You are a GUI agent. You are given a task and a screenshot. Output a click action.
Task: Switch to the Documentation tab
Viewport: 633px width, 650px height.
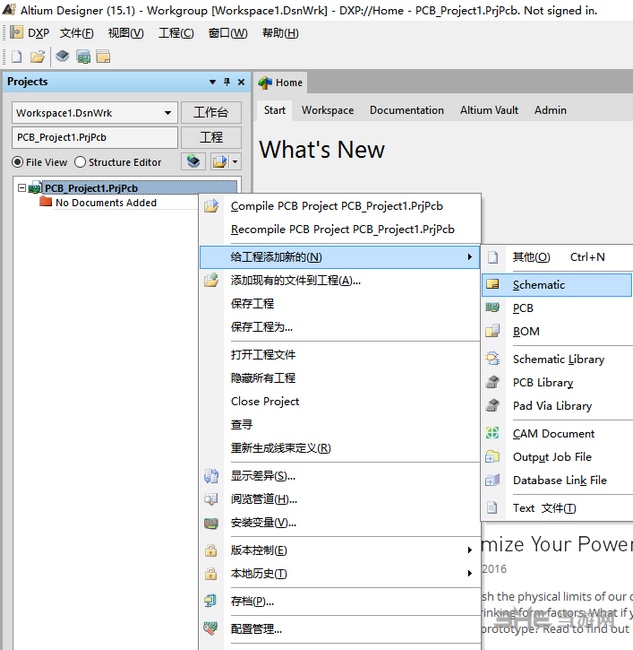(407, 110)
